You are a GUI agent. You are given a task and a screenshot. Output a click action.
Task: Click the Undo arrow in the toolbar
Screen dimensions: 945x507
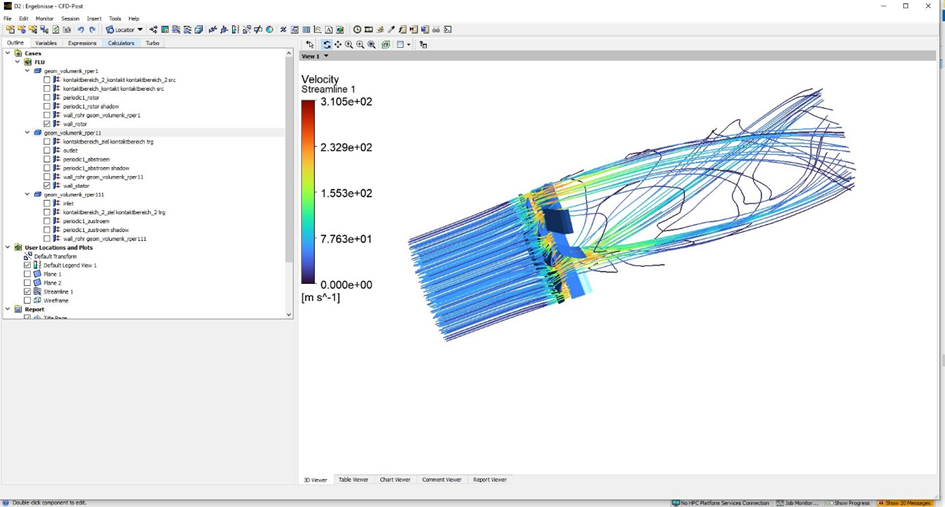point(81,30)
